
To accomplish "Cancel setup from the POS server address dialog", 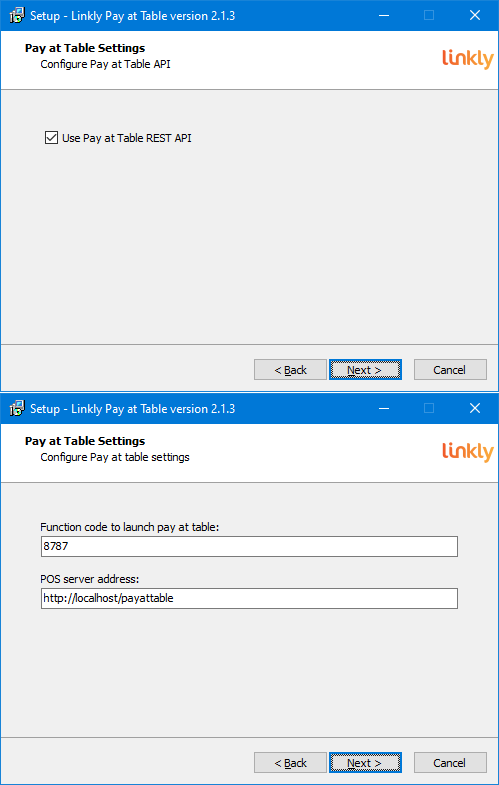I will (450, 762).
